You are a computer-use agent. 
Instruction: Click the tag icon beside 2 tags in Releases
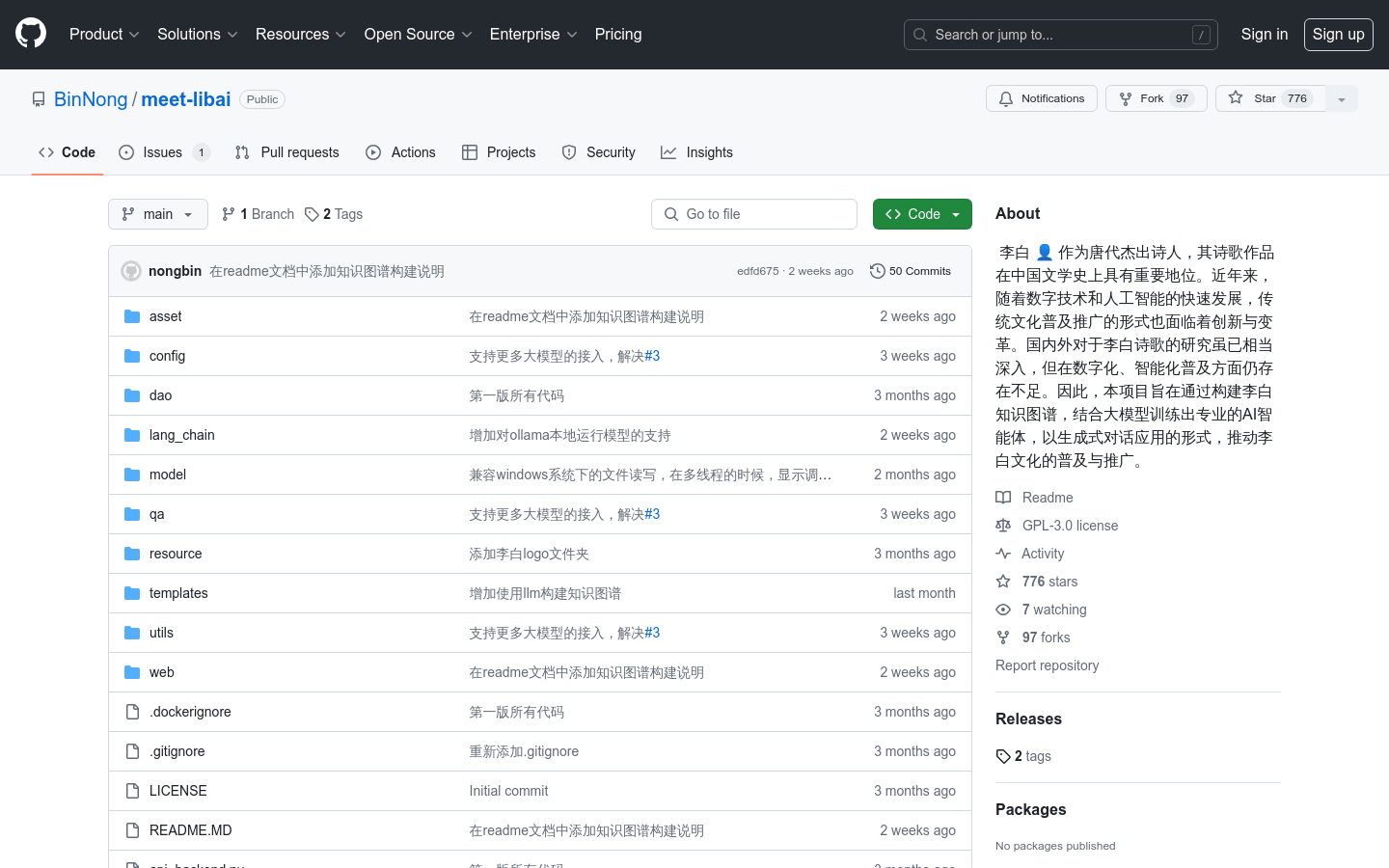[1003, 756]
